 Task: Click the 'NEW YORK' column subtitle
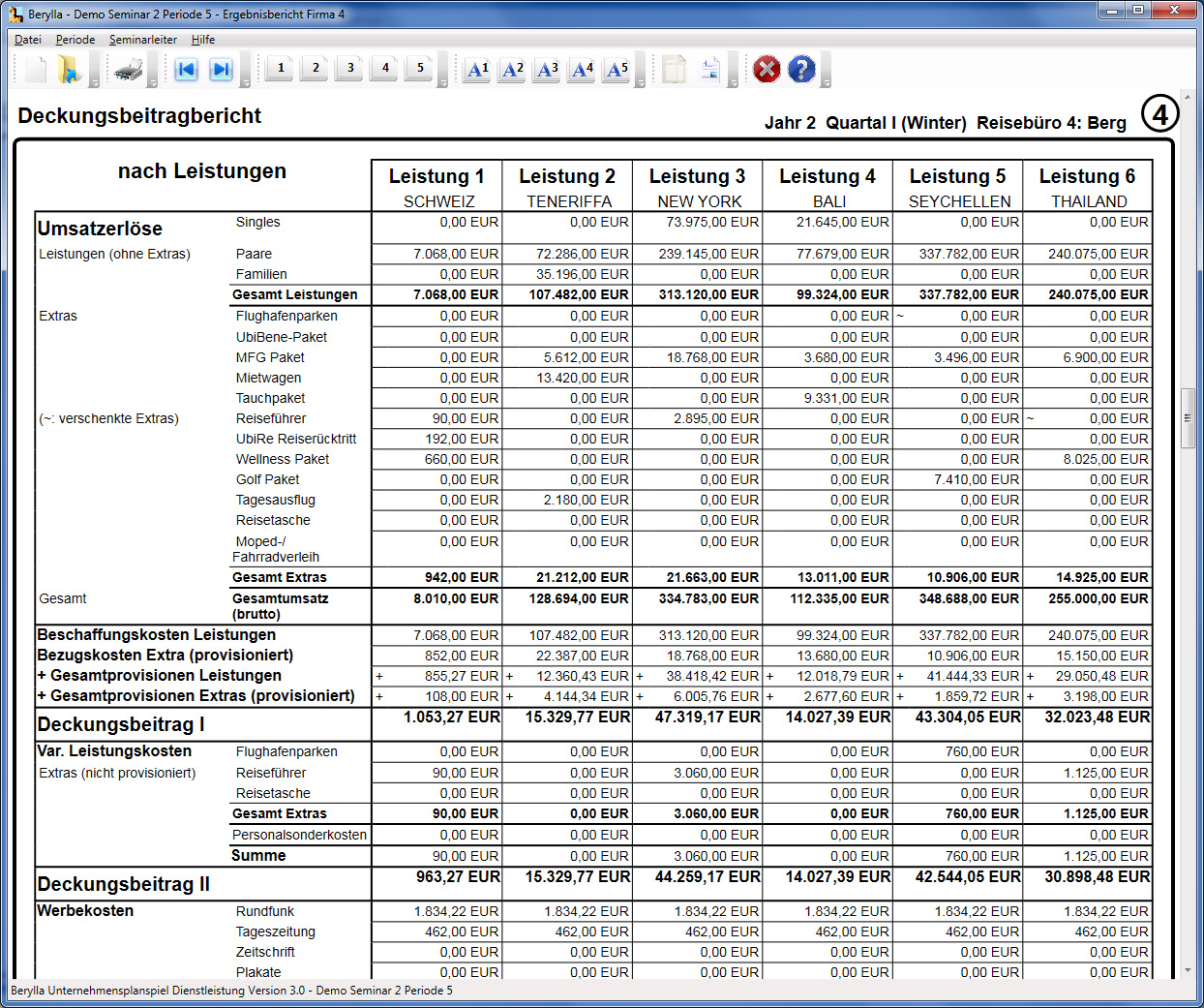700,201
